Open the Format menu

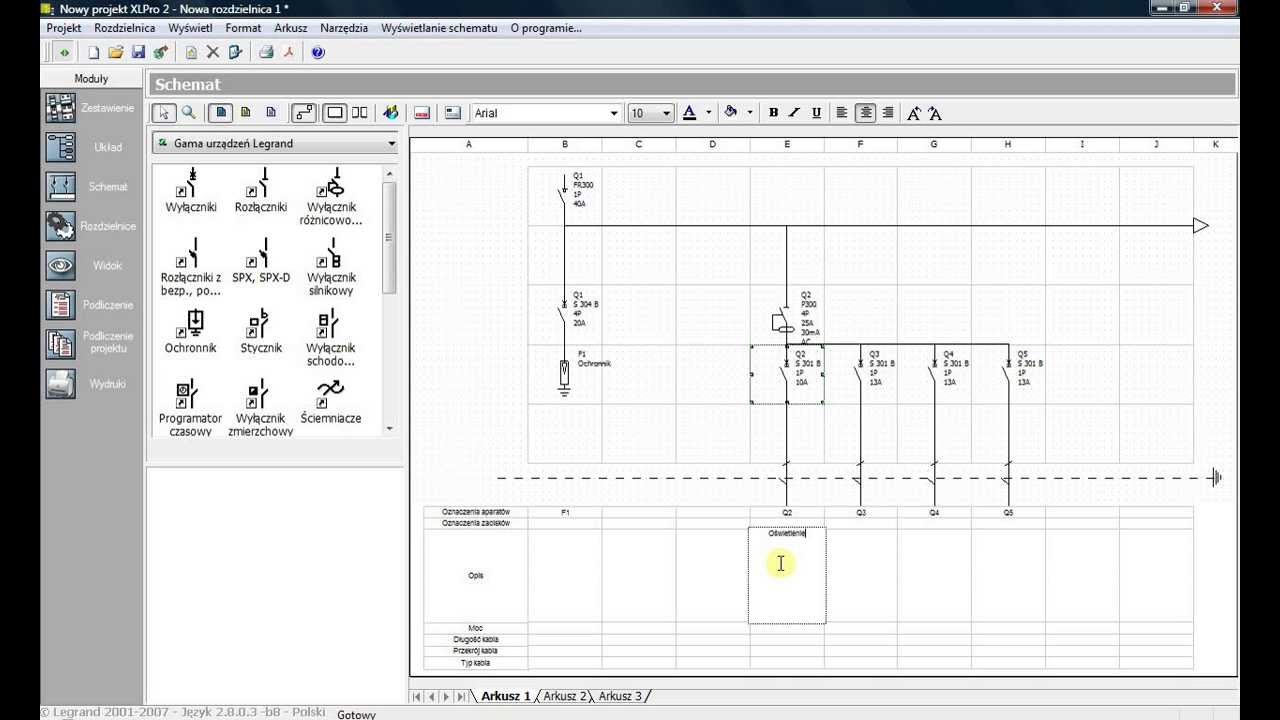coord(243,28)
